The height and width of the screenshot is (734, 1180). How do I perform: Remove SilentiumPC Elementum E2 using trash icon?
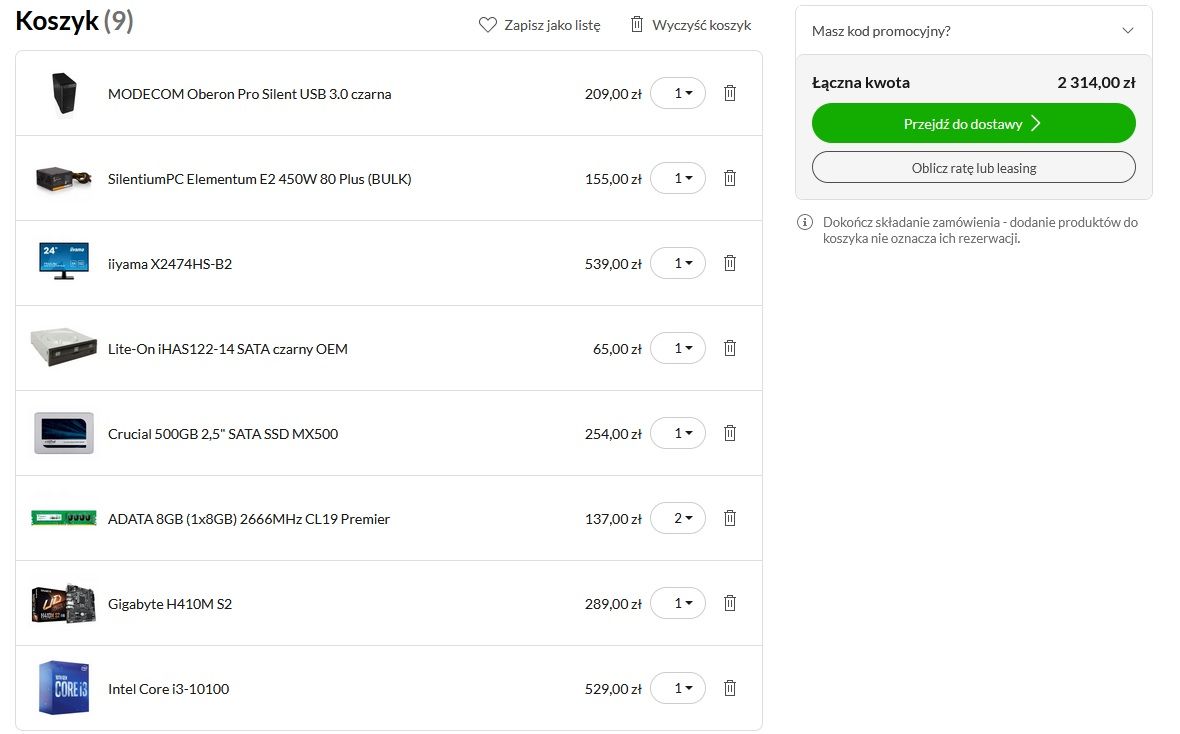(729, 178)
